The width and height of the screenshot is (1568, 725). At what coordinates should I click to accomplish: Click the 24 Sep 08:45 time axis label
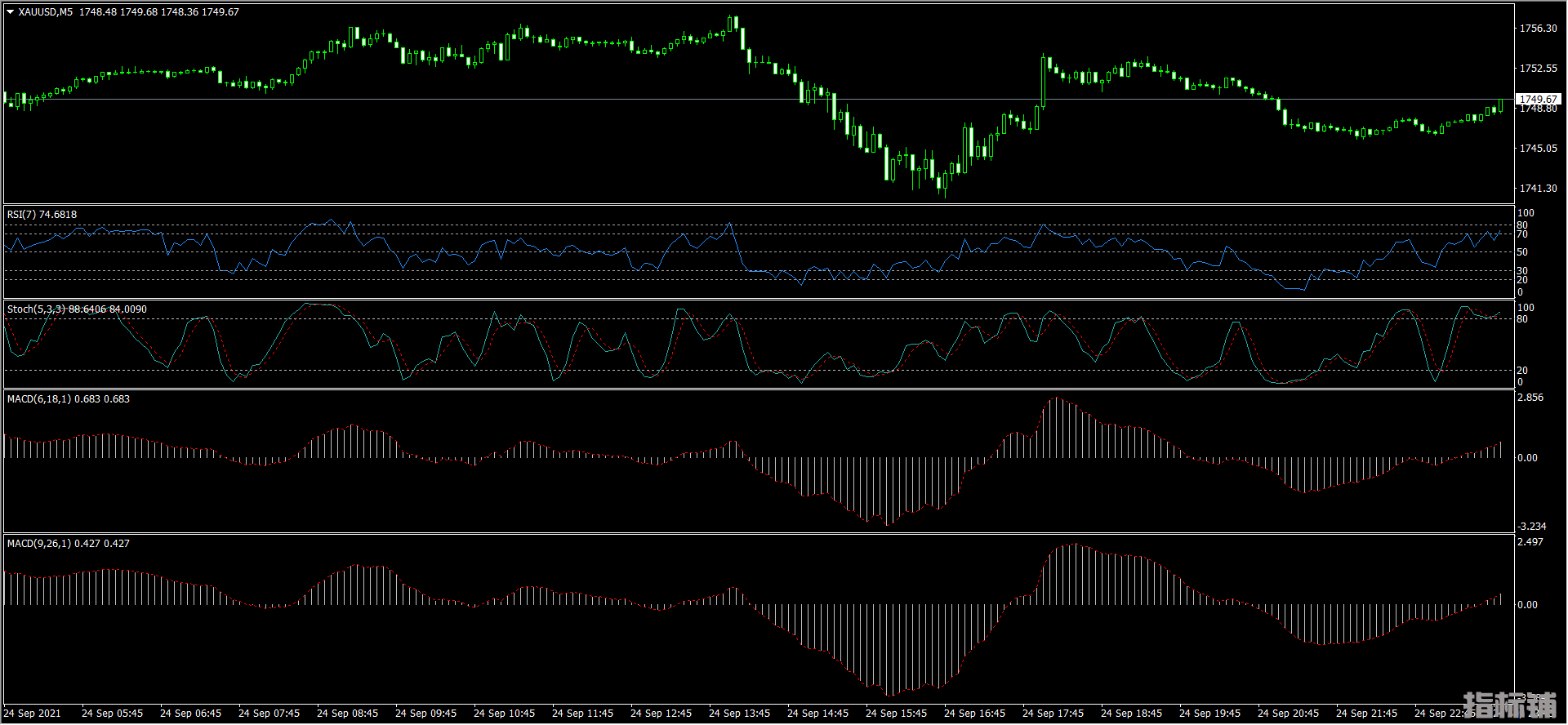pos(347,714)
